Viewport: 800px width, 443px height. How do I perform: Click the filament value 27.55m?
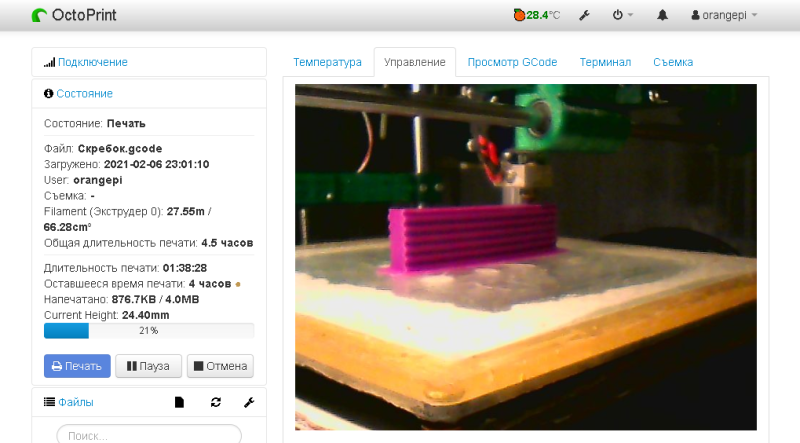click(186, 211)
